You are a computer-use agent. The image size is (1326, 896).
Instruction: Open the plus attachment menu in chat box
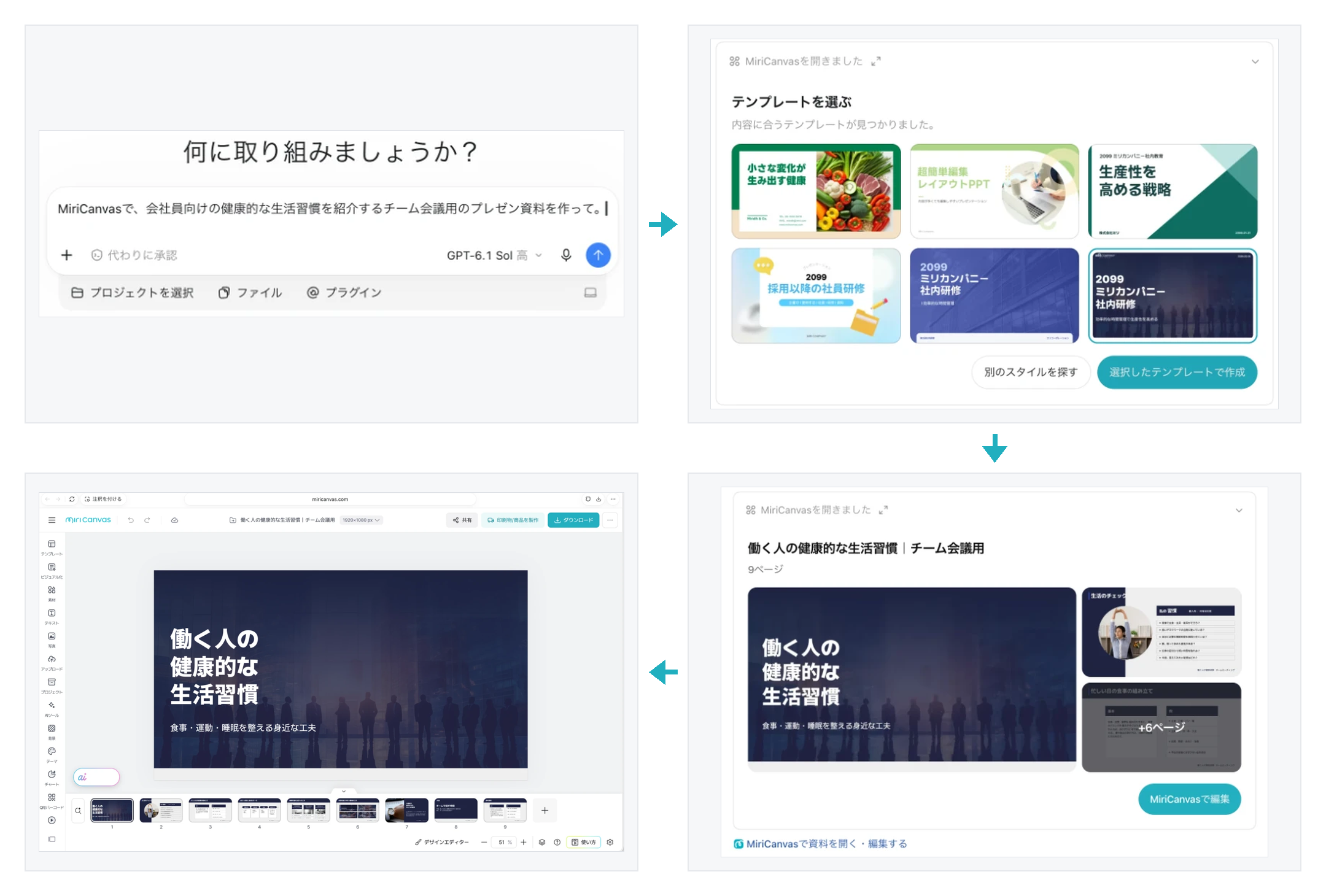pyautogui.click(x=67, y=255)
